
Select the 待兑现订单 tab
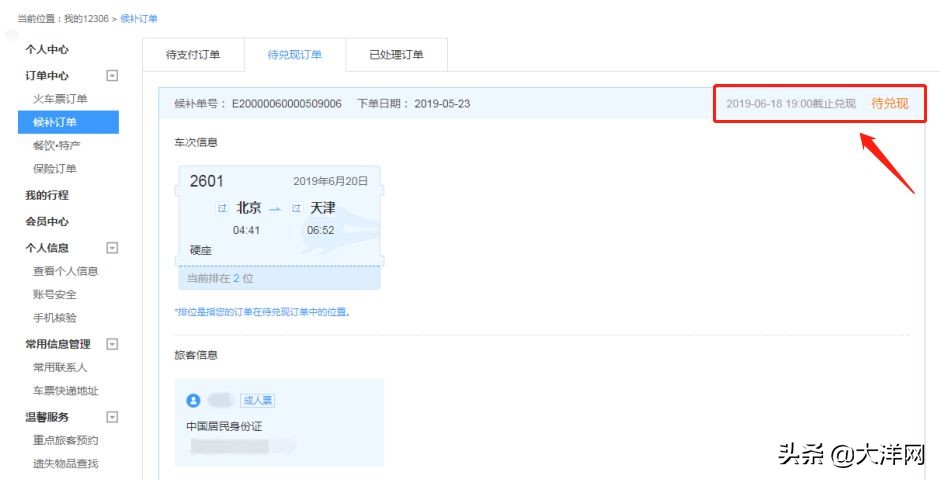(x=294, y=55)
